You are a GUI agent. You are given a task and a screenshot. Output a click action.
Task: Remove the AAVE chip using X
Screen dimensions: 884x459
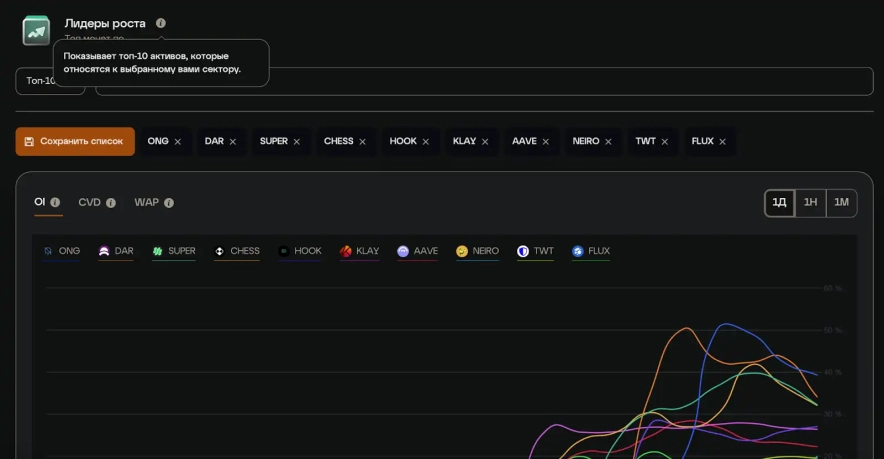point(546,142)
